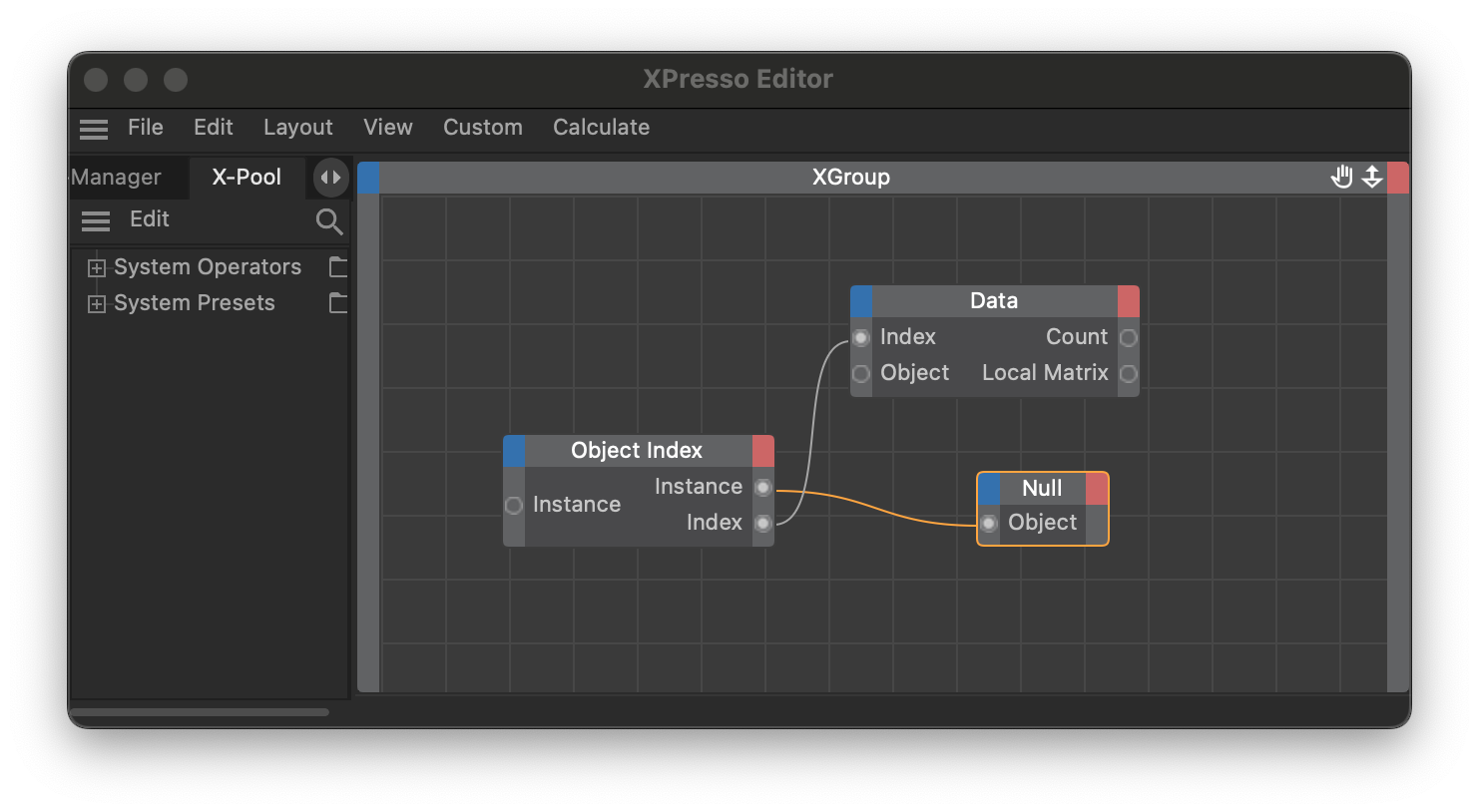Click the System Presets folder icon

click(338, 303)
